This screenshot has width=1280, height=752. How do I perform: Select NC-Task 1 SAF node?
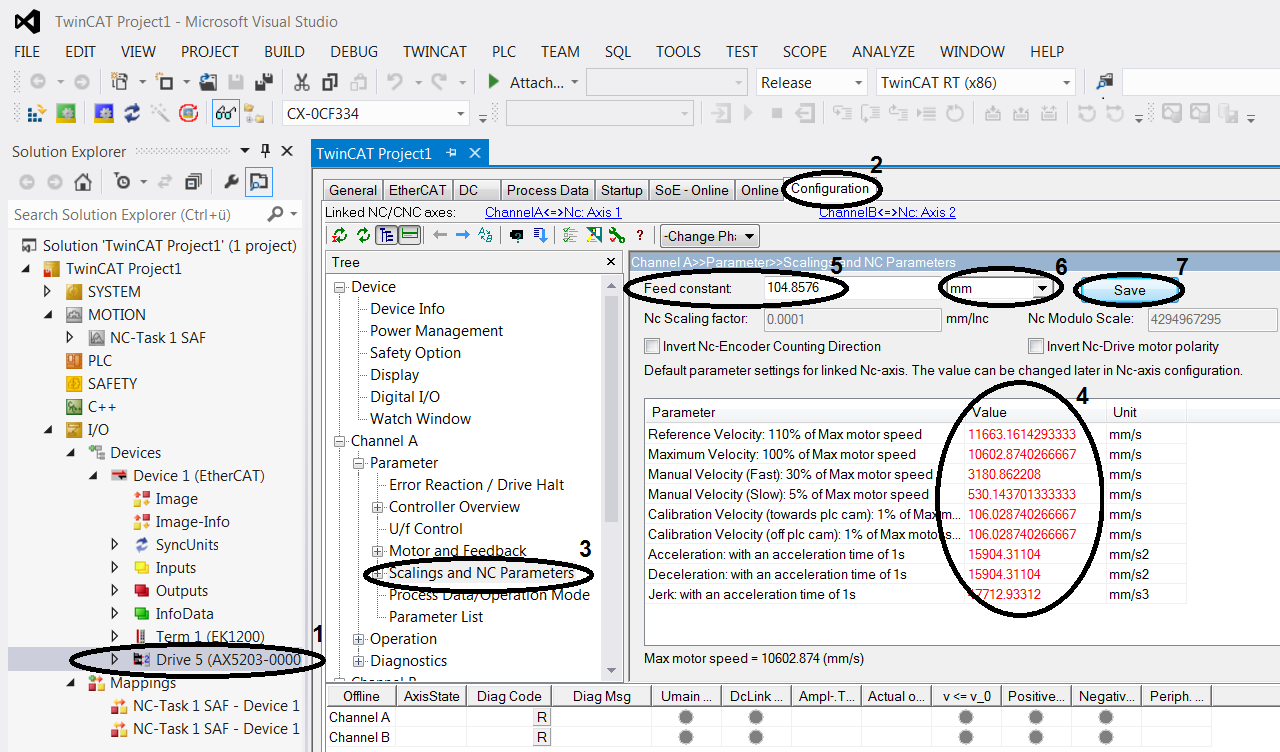coord(157,337)
